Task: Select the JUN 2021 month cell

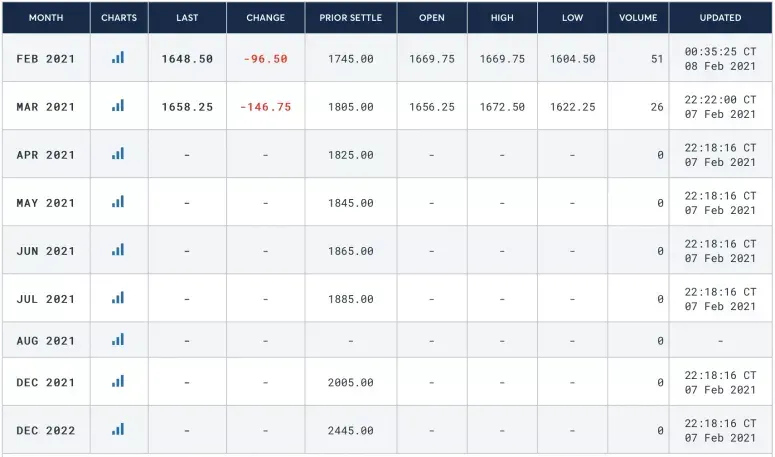Action: (x=45, y=251)
